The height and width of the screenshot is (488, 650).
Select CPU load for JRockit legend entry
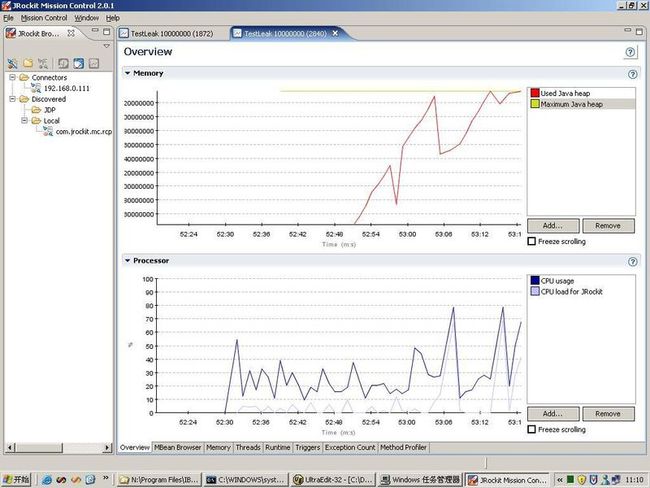click(x=581, y=291)
